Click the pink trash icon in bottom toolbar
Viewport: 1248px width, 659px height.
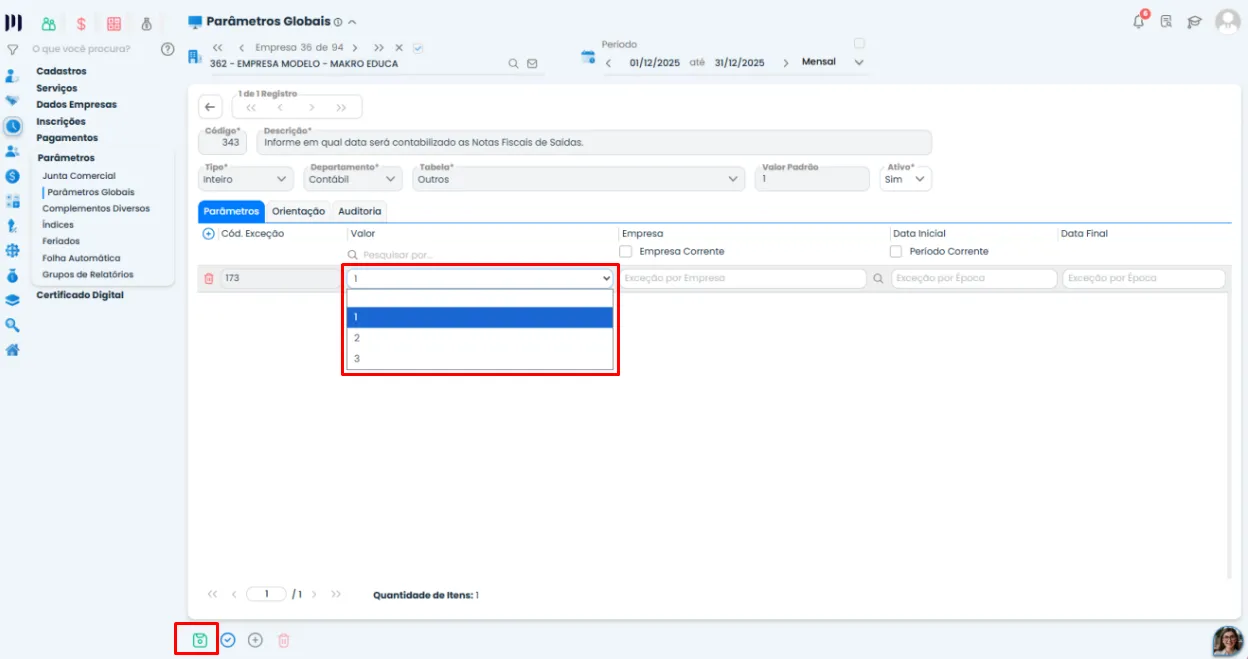point(283,640)
